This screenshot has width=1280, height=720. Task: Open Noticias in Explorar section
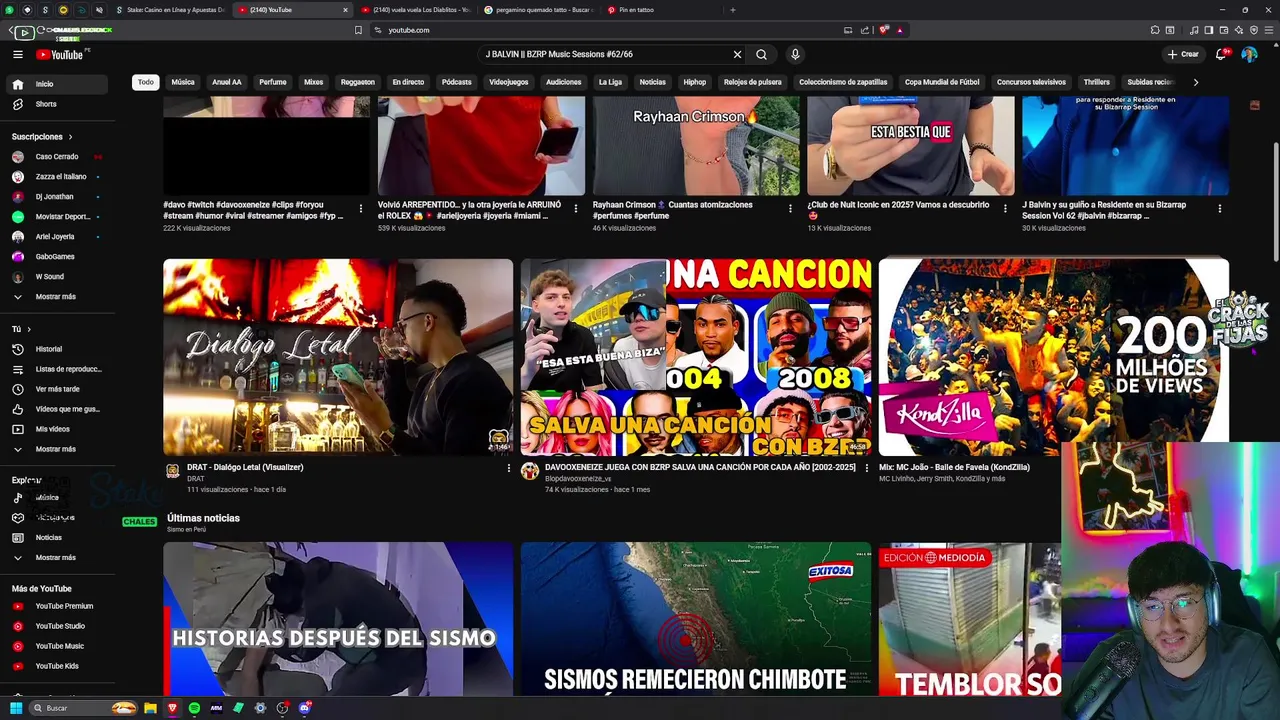coord(57,537)
